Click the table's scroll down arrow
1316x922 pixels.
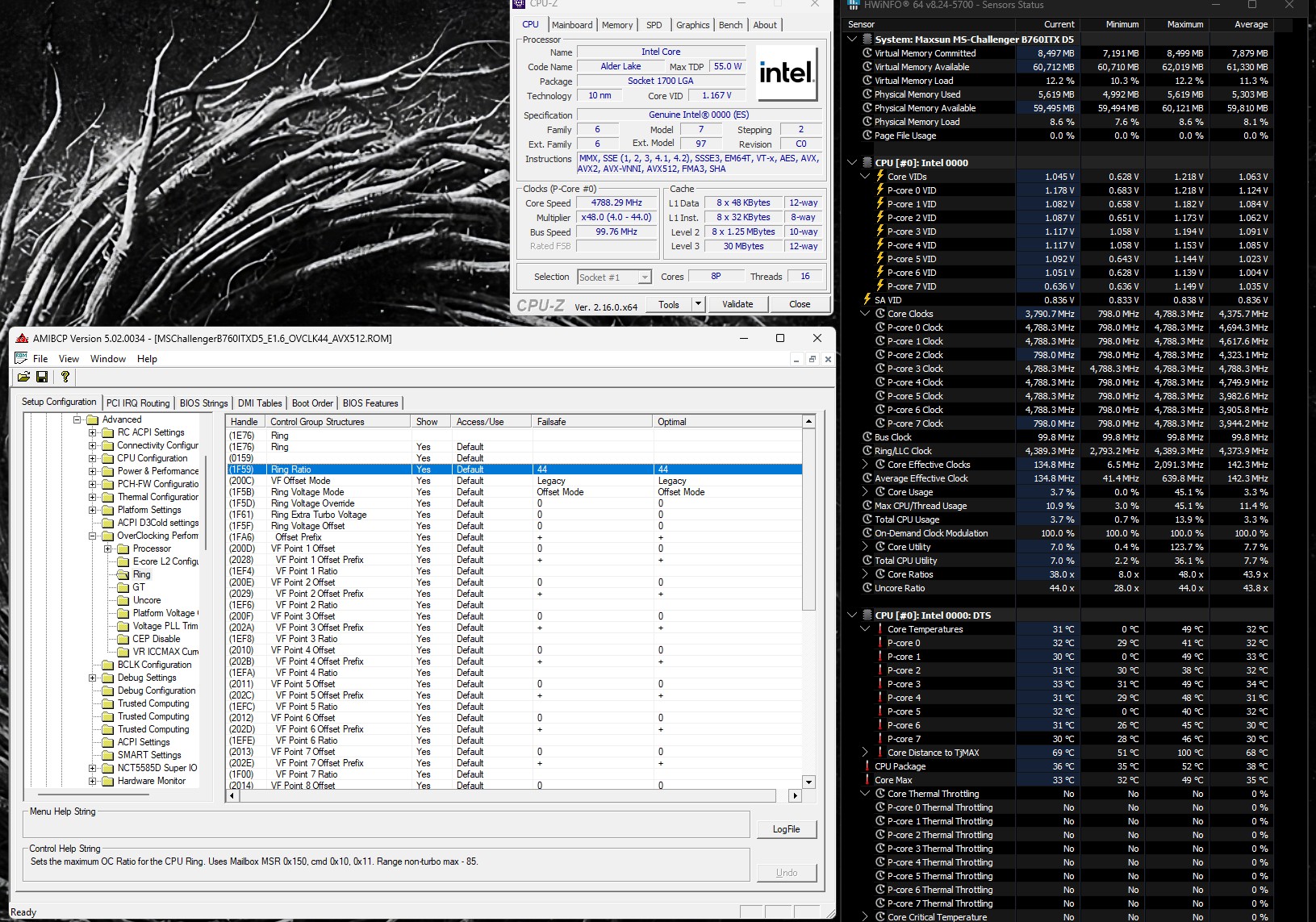[808, 782]
